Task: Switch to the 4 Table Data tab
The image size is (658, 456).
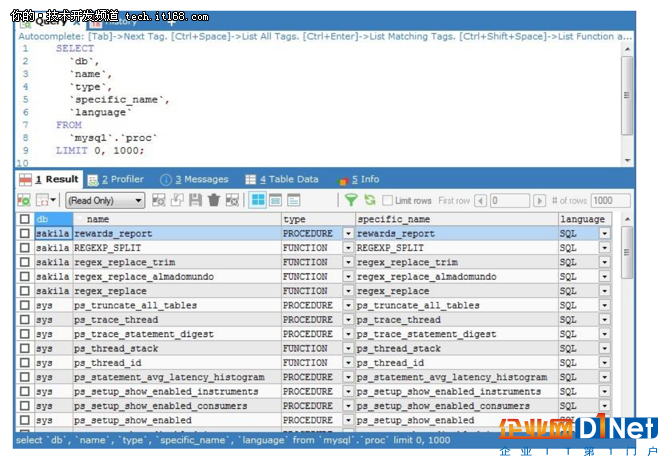Action: 282,180
